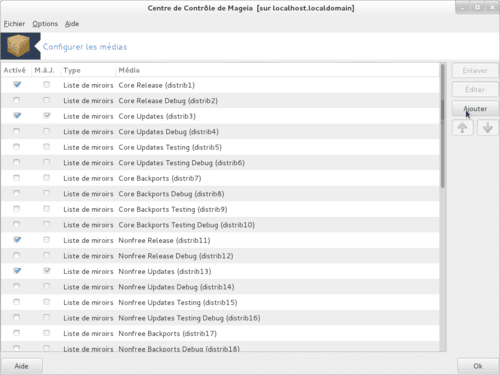Select the Core Updates Testing (distrib5) row
This screenshot has width=500, height=375.
[x=220, y=147]
